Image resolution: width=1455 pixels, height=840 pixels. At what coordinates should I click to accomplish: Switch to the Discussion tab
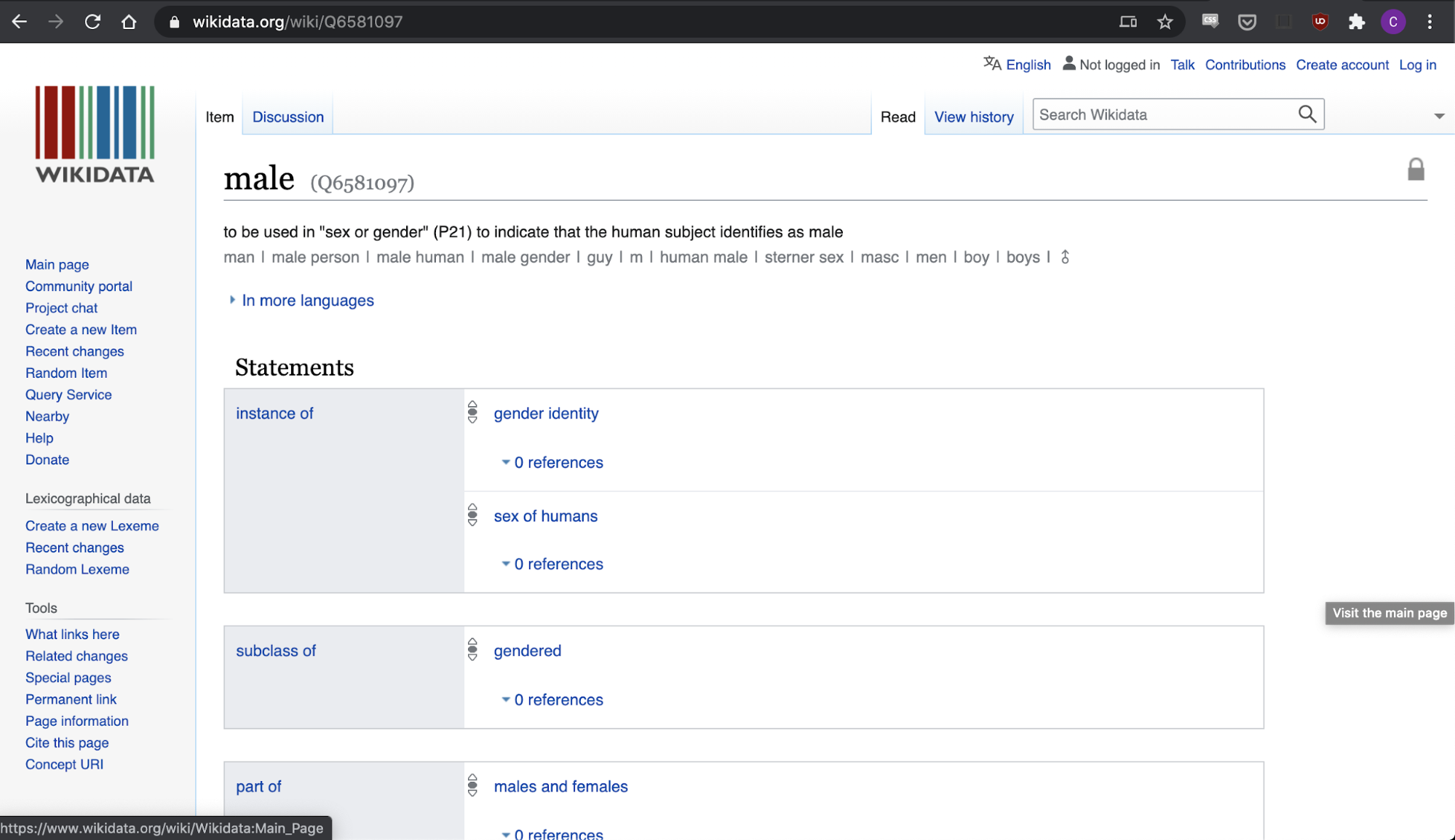[x=288, y=117]
